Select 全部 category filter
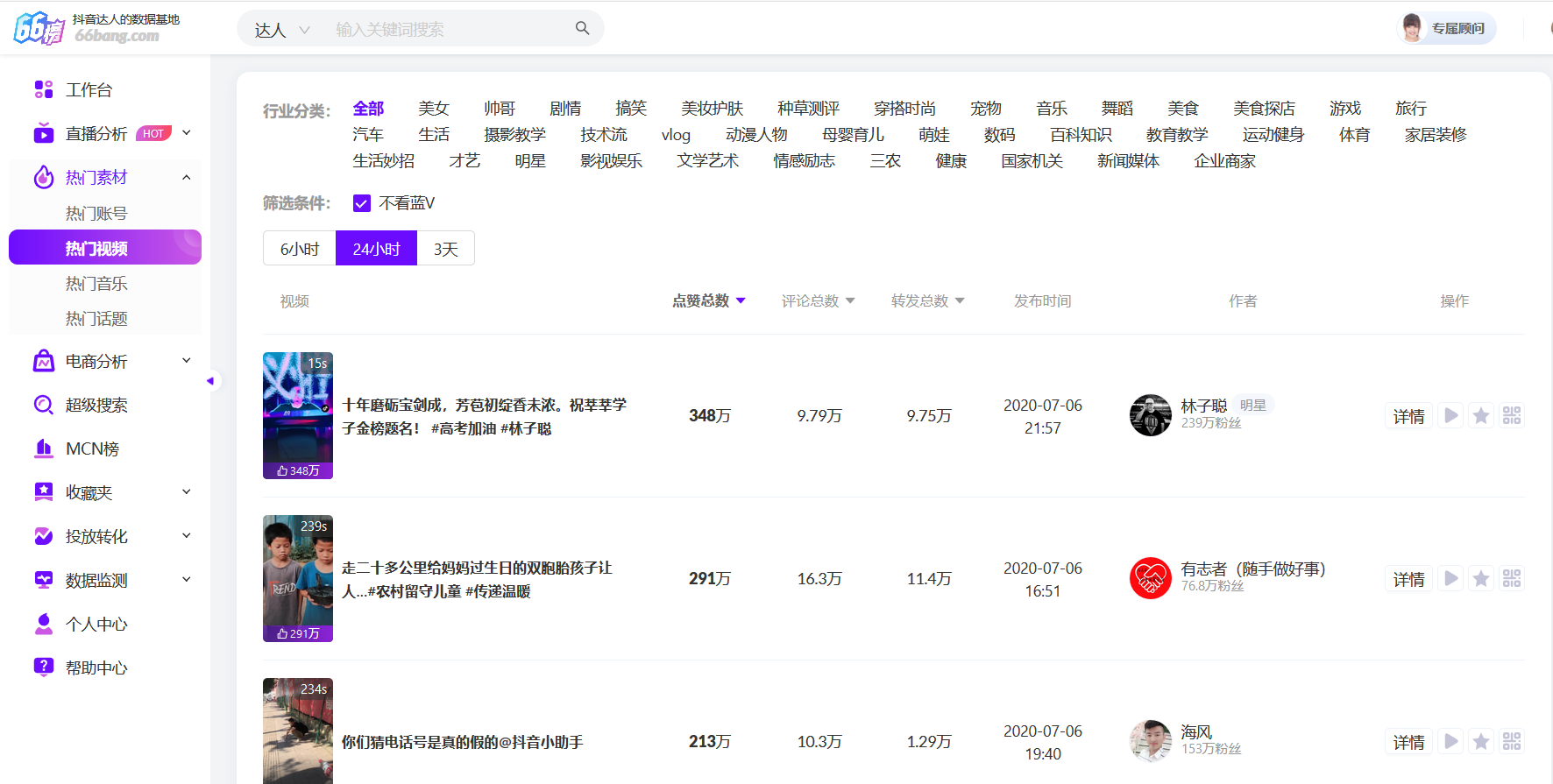 pos(368,109)
